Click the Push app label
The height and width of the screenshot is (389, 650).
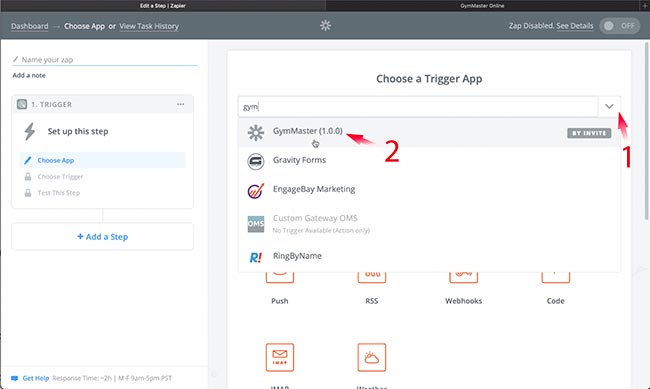pyautogui.click(x=280, y=301)
